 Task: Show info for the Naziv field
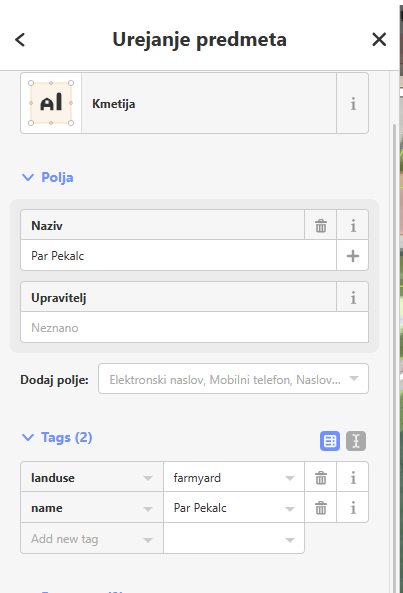[353, 225]
